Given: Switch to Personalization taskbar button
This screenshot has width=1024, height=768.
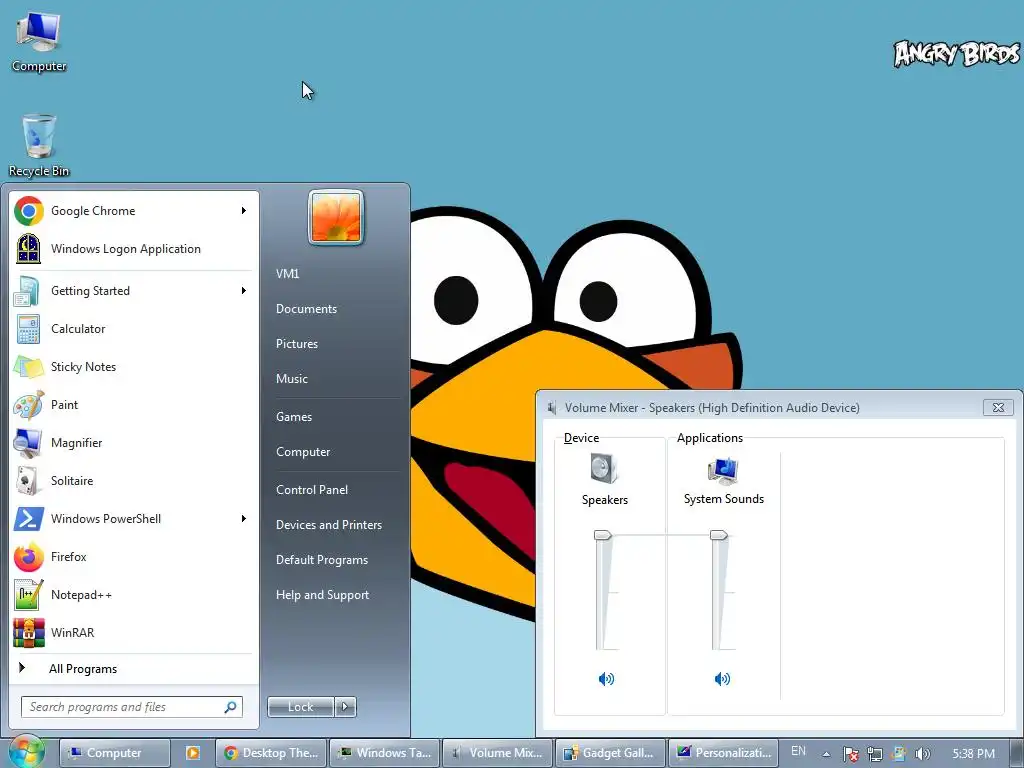Looking at the screenshot, I should [724, 753].
